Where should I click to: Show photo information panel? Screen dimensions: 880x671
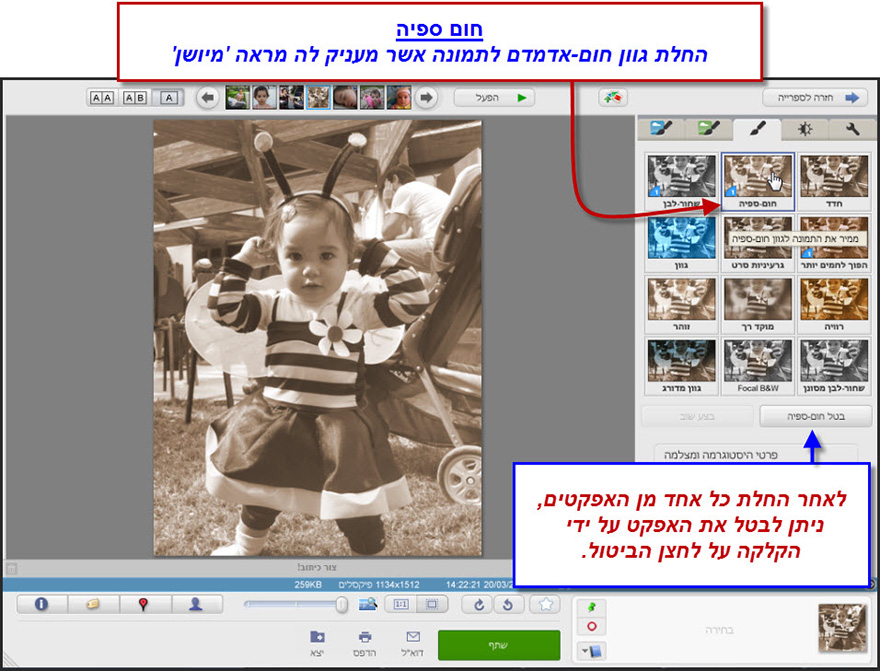(40, 604)
